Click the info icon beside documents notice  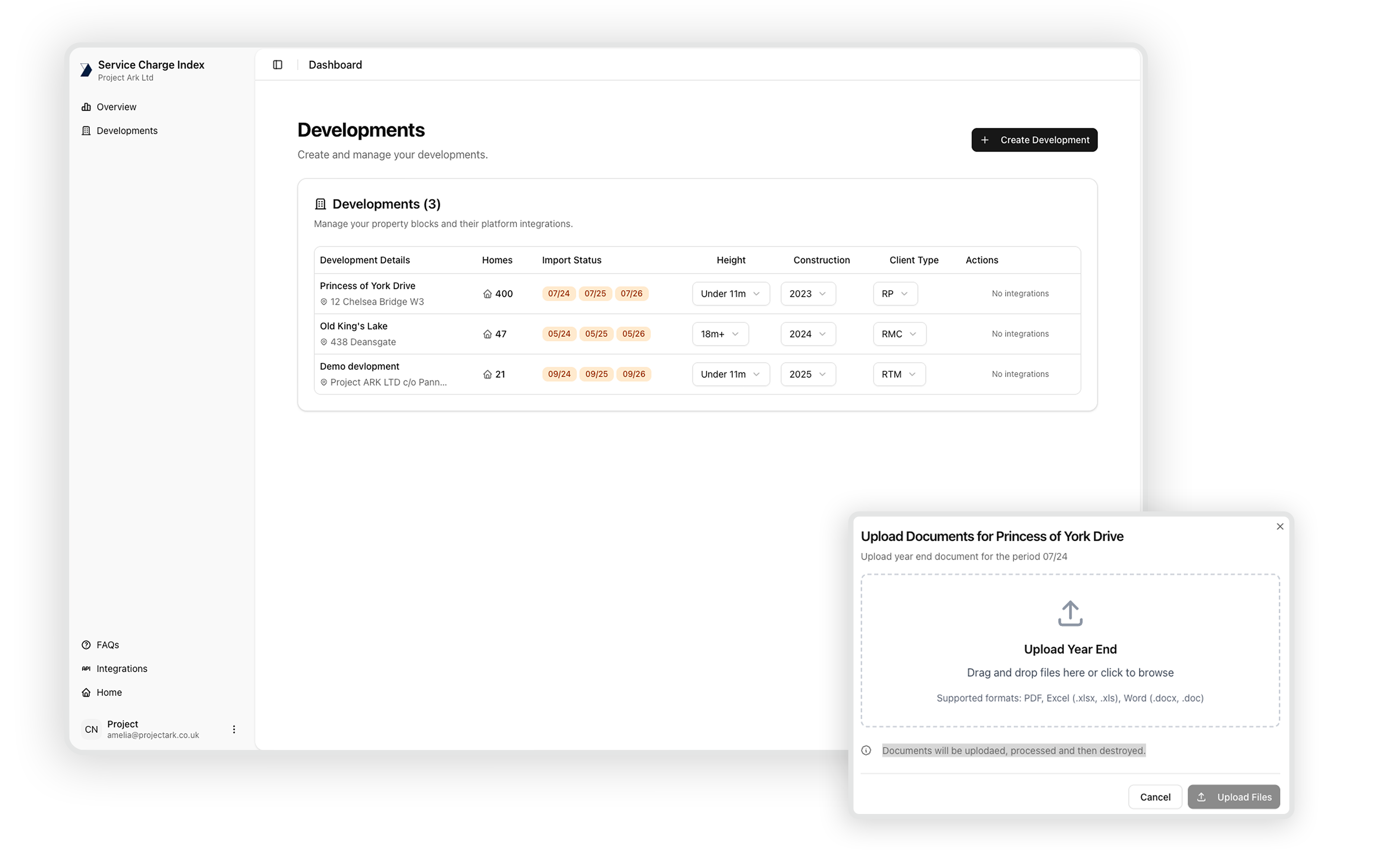tap(866, 750)
